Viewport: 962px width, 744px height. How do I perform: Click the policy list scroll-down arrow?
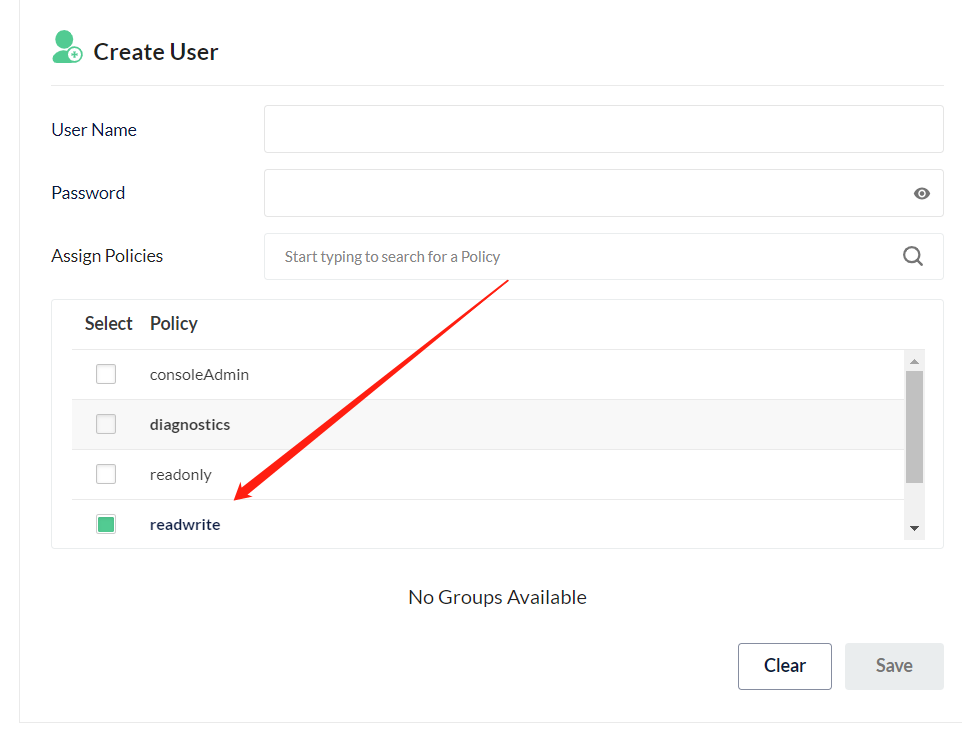click(x=914, y=528)
